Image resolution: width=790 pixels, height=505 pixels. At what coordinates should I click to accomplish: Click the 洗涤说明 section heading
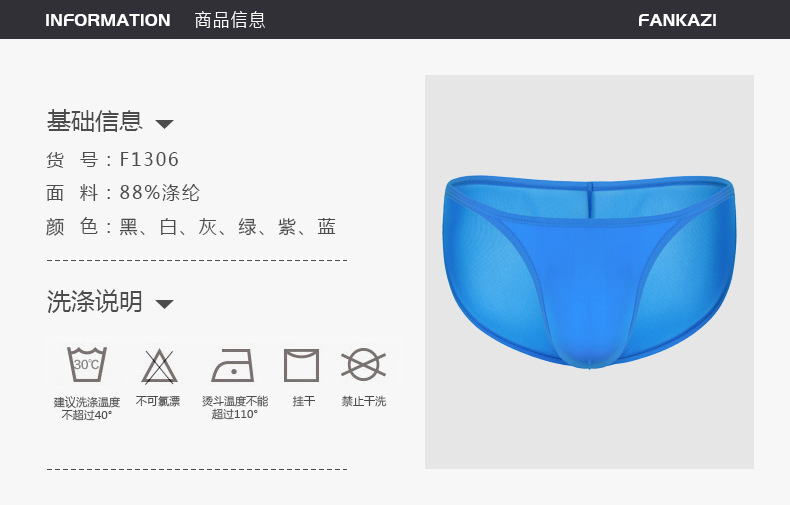point(95,301)
